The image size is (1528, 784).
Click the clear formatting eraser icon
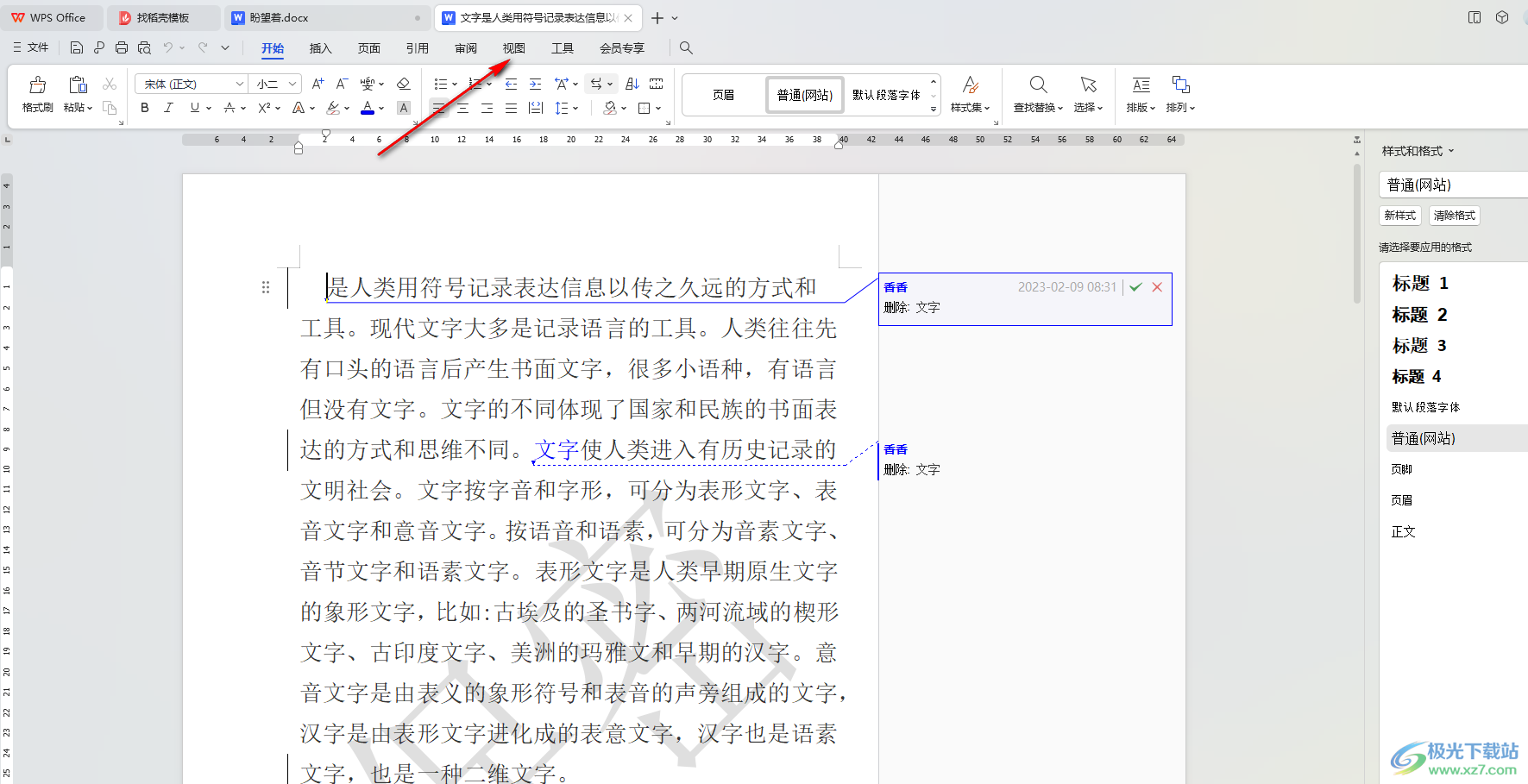tap(403, 84)
